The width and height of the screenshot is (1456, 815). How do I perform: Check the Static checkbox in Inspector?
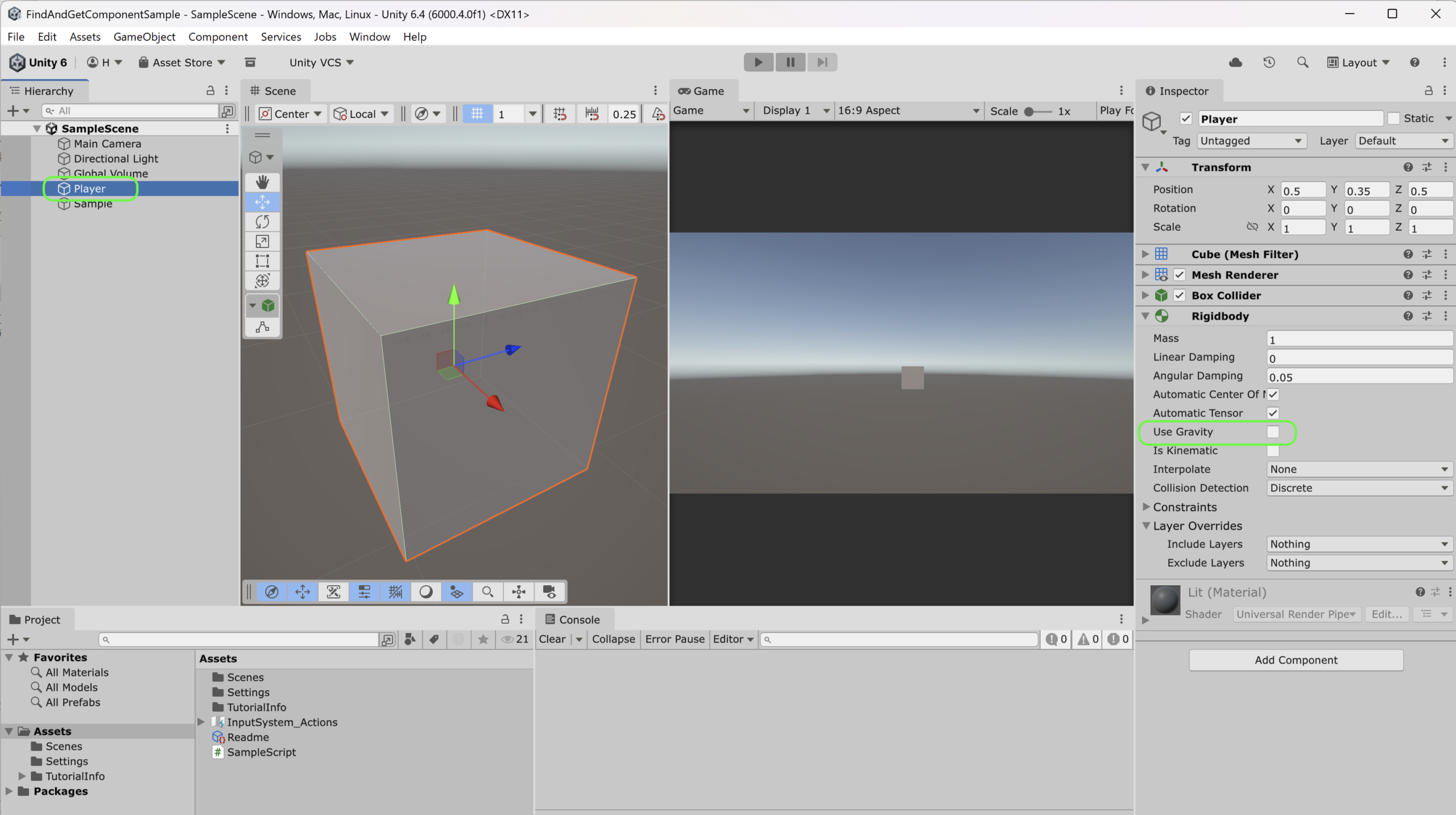[x=1393, y=118]
